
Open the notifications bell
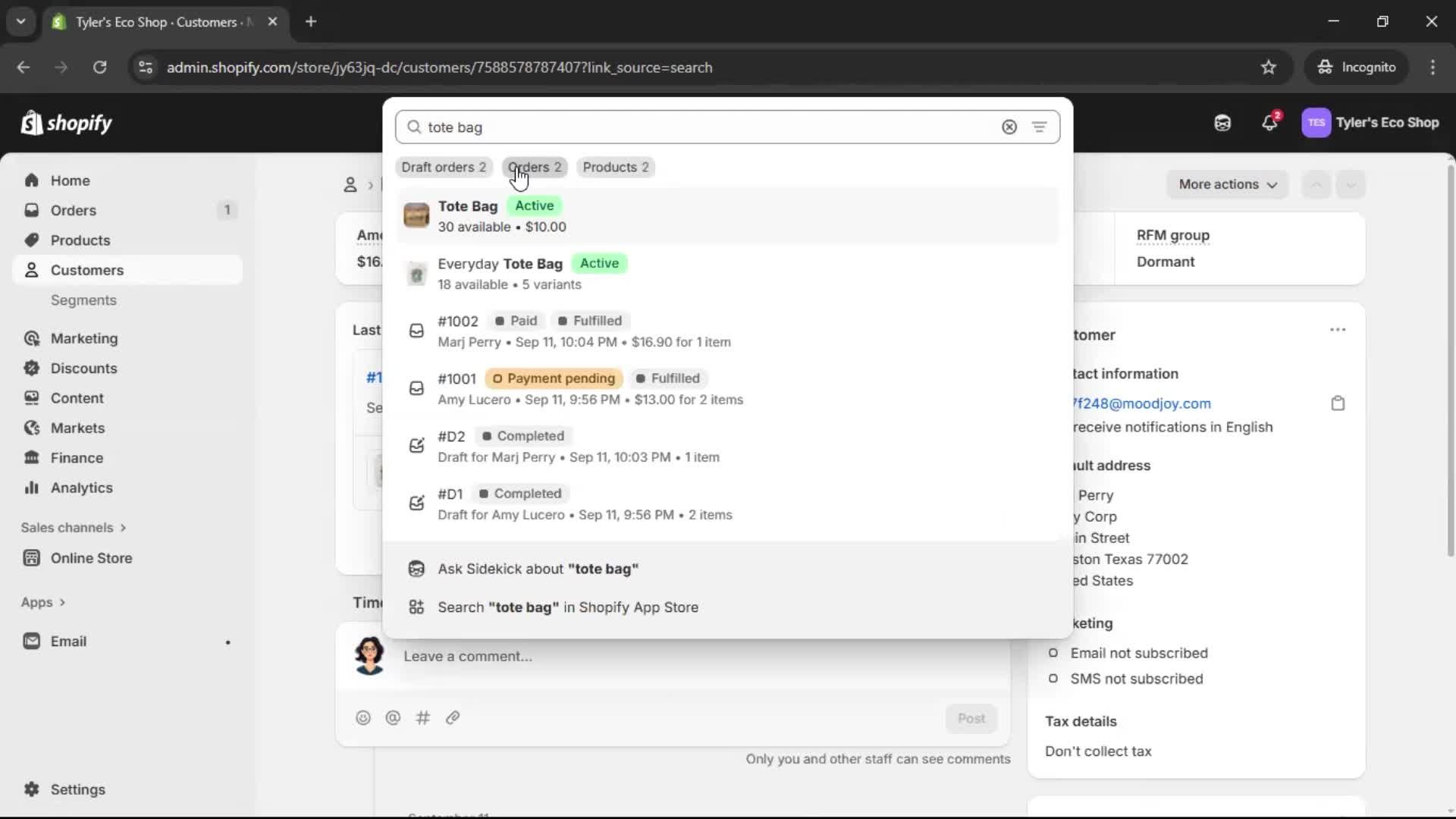tap(1270, 123)
